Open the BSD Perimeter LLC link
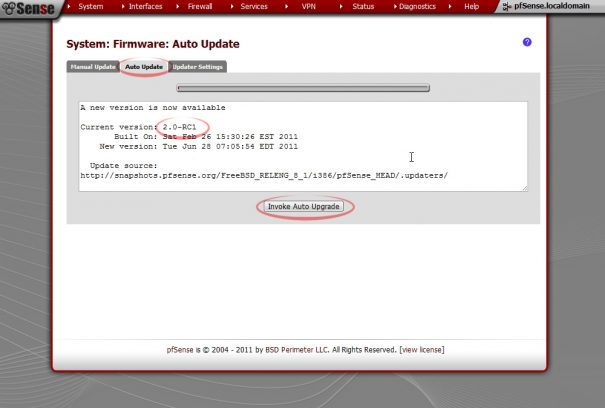Image resolution: width=605 pixels, height=408 pixels. click(x=296, y=350)
